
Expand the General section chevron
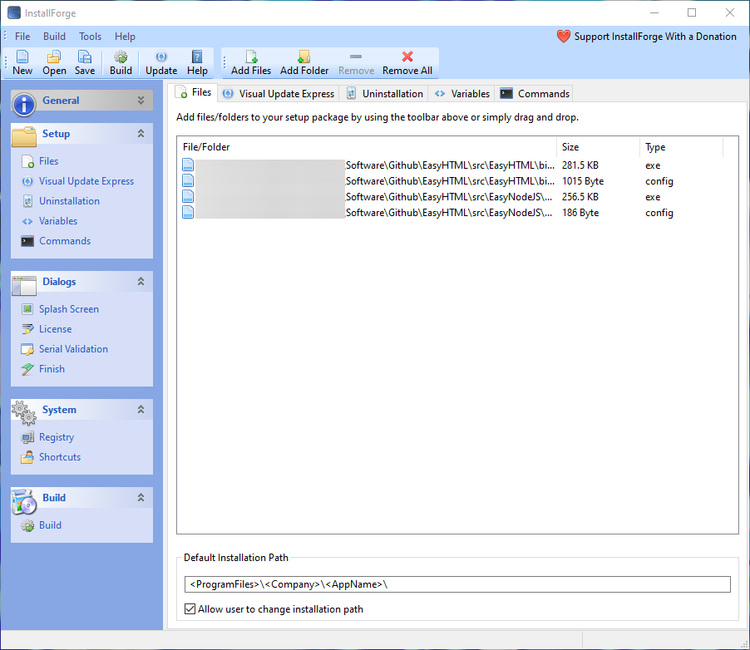[x=141, y=100]
